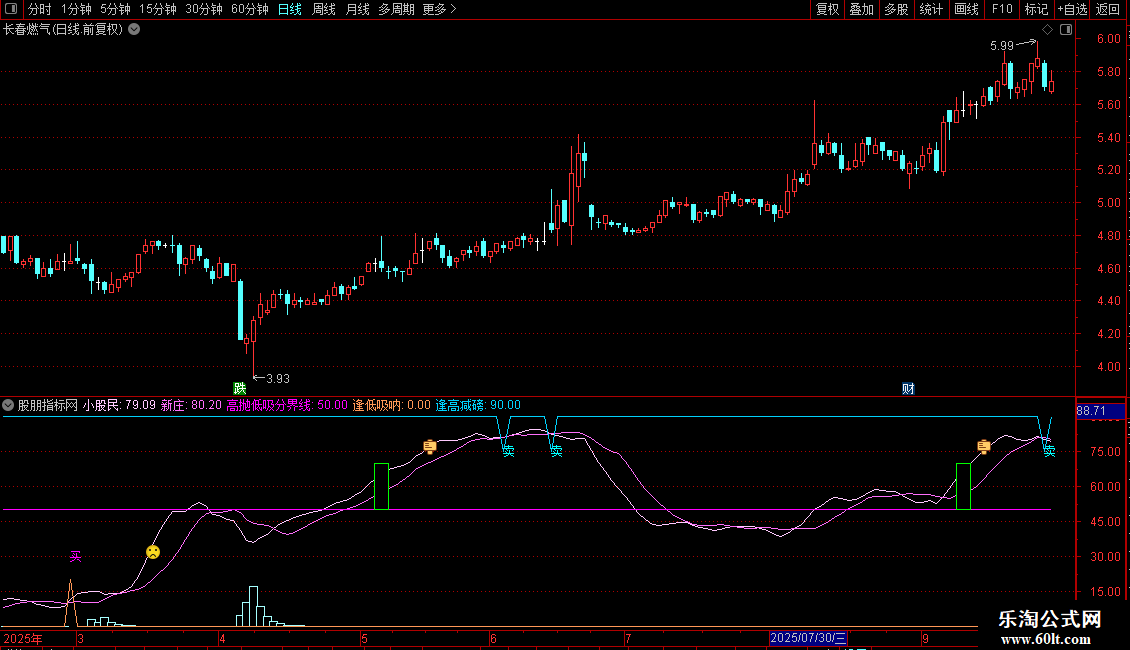Click month 6 on the time axis
This screenshot has width=1130, height=650.
click(x=494, y=639)
